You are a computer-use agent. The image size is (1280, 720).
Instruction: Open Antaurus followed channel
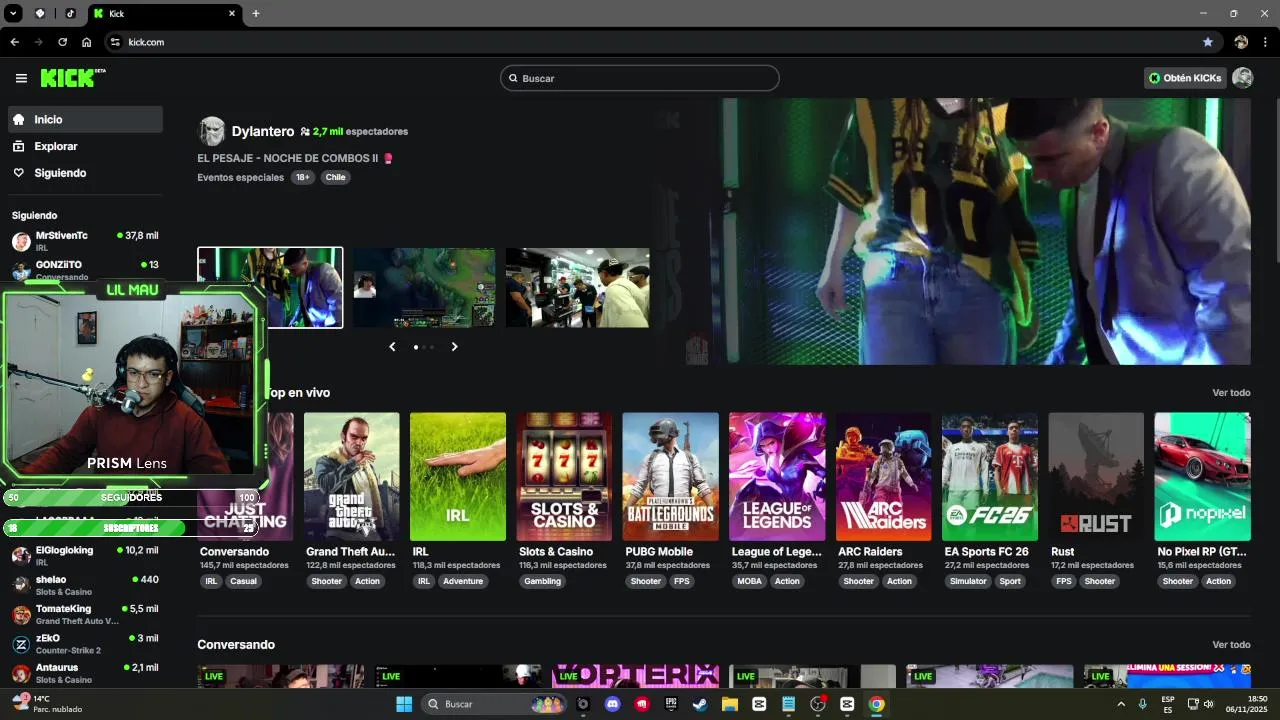85,673
